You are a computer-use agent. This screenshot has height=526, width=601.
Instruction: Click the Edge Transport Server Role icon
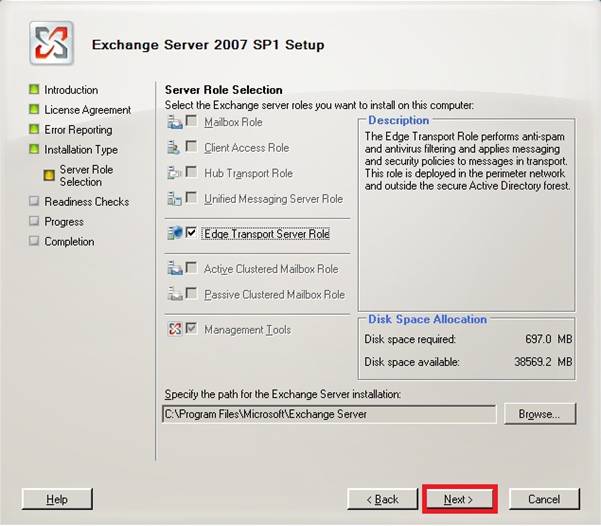pos(175,233)
